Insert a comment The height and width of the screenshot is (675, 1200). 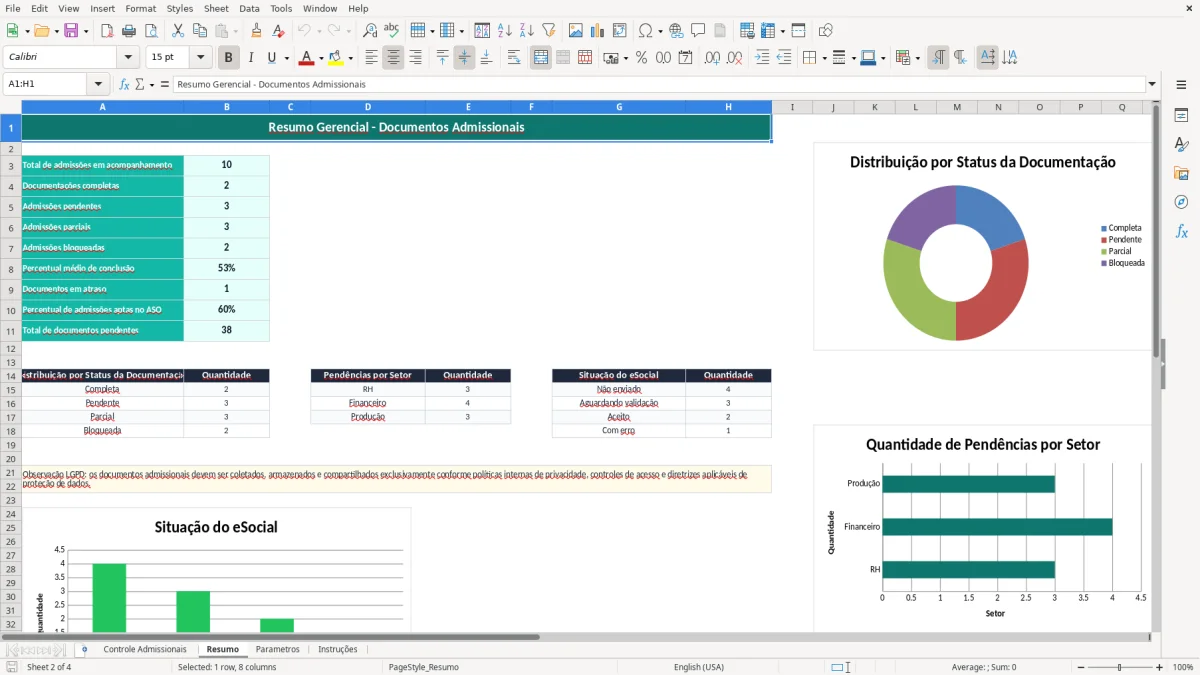tap(698, 31)
